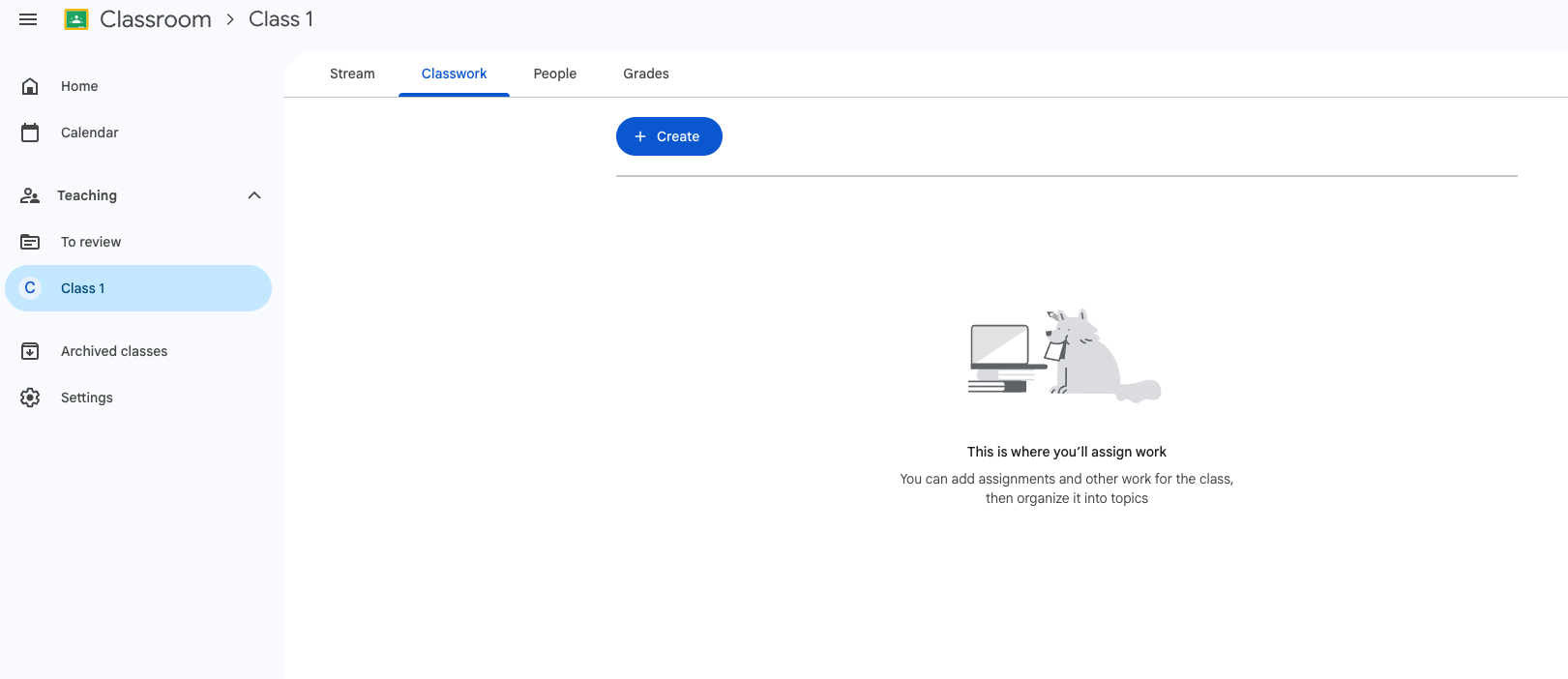The width and height of the screenshot is (1568, 679).
Task: Click the To review folder icon
Action: tap(30, 242)
